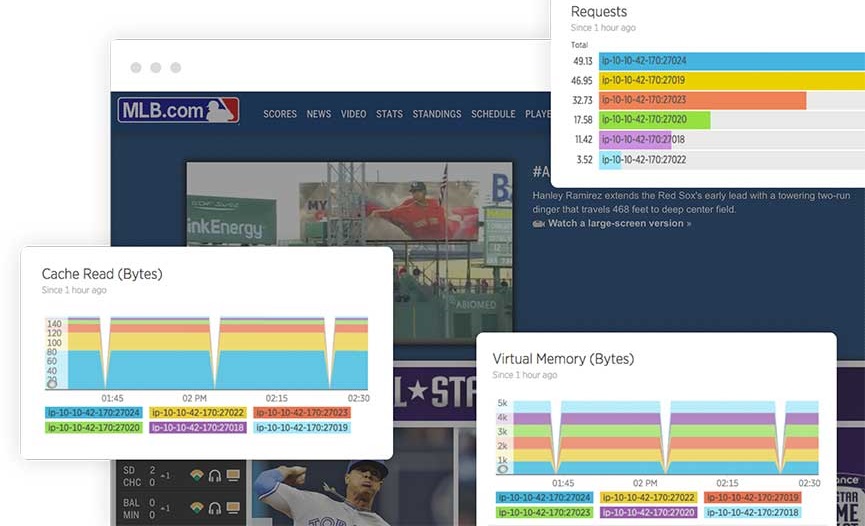Click the Hanley Ramirez headline text
This screenshot has width=865, height=526.
tap(691, 203)
